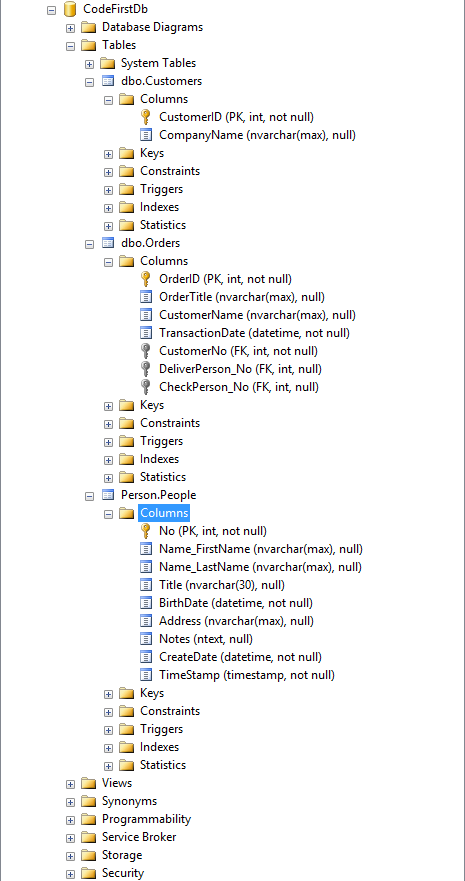Screen dimensions: 465x881
Task: Expand the Indexes node under Person.People
Action: point(108,747)
